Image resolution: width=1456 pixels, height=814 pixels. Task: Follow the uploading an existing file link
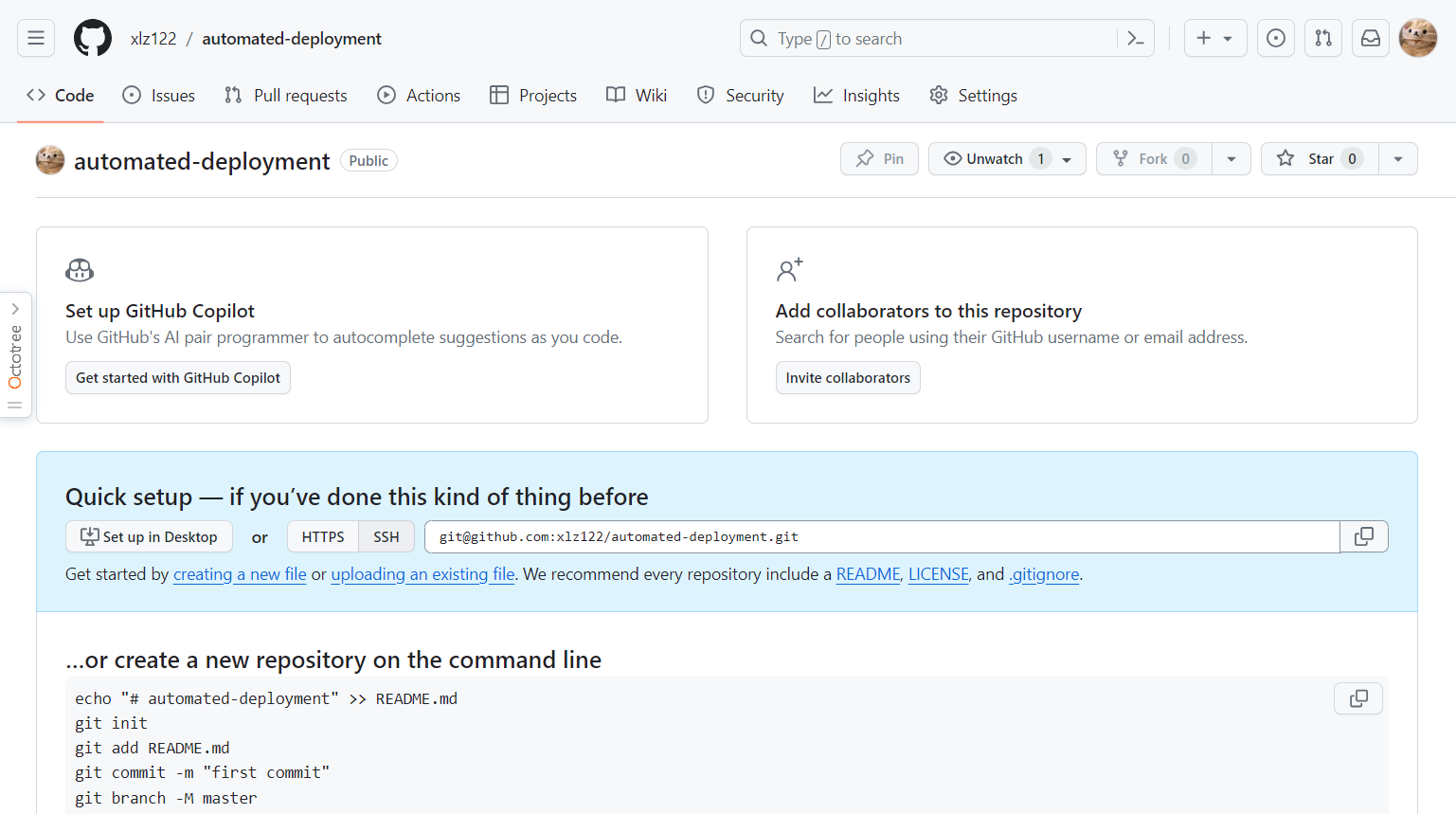pyautogui.click(x=422, y=574)
